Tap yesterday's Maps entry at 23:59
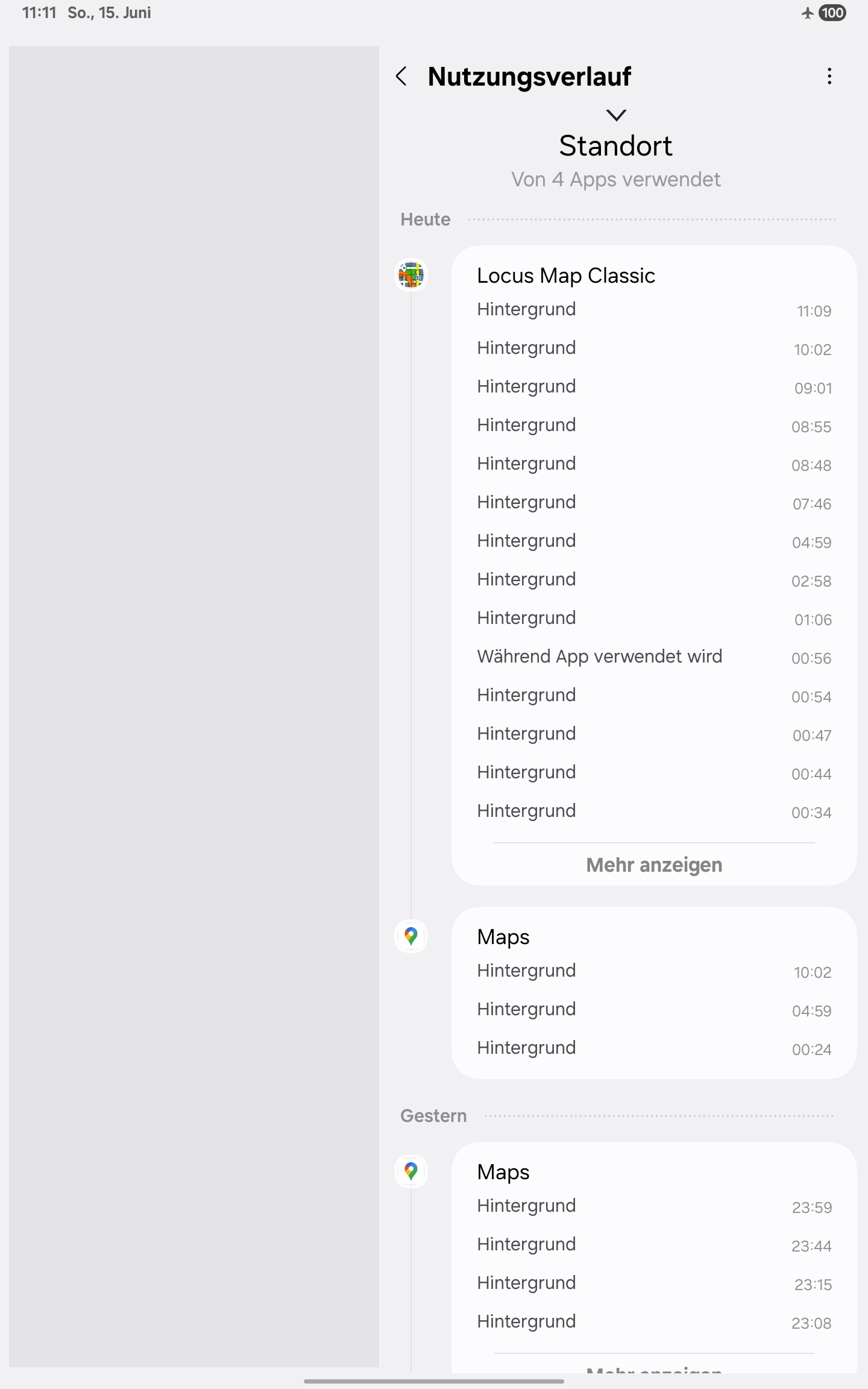The width and height of the screenshot is (868, 1389). coord(654,1206)
